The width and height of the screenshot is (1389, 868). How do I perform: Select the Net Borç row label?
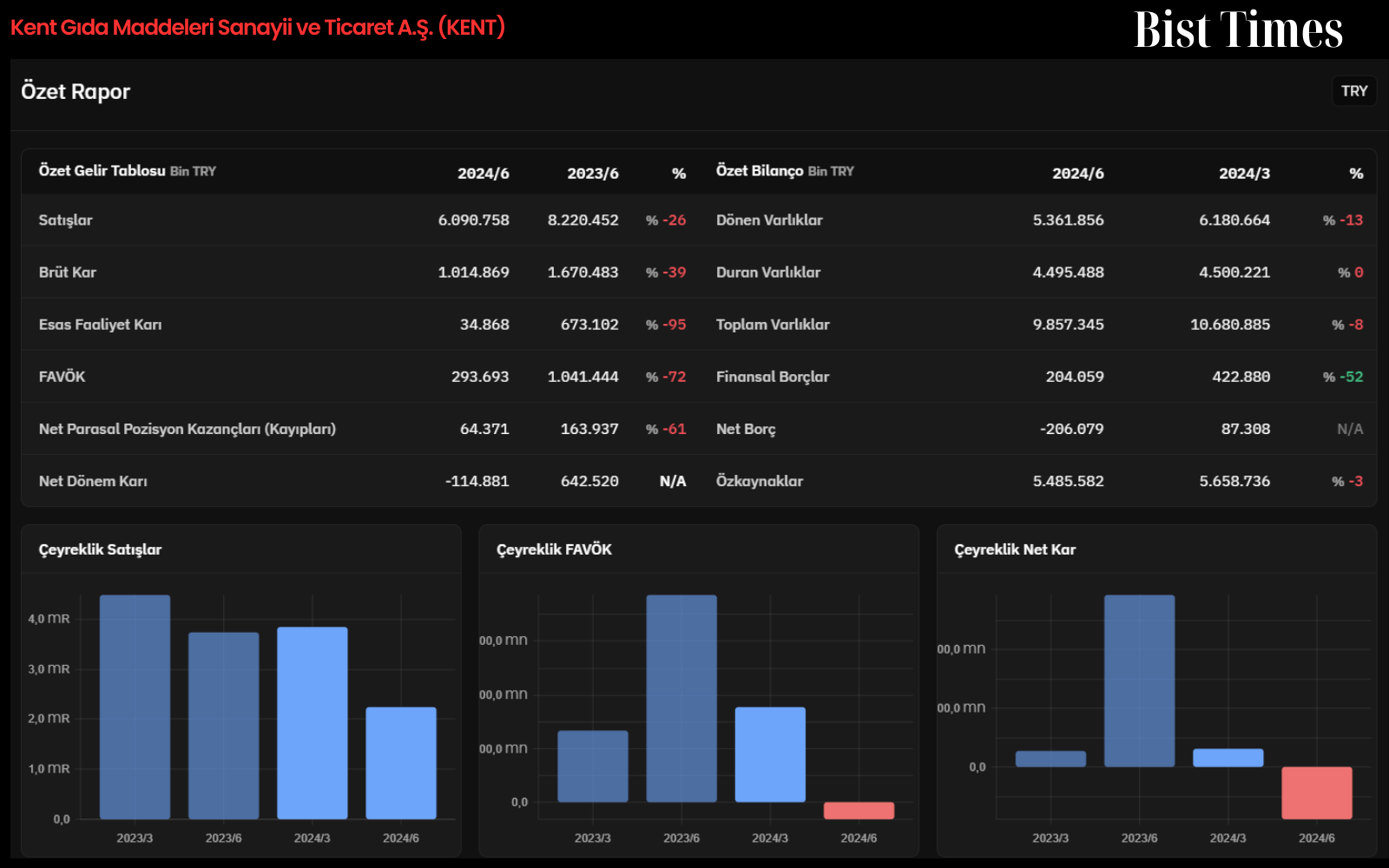pyautogui.click(x=746, y=429)
